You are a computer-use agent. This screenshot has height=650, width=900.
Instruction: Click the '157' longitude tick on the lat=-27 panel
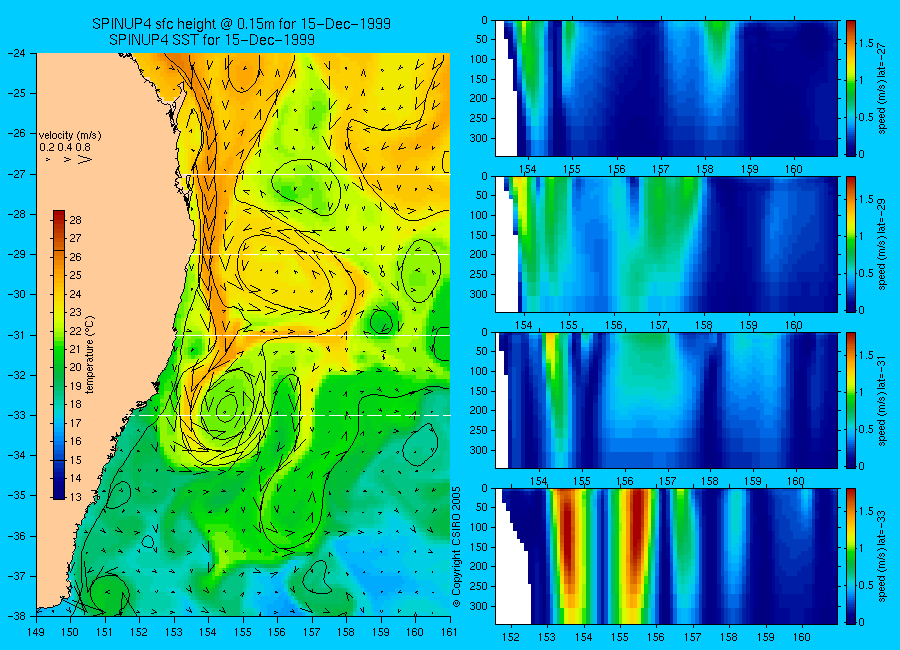click(661, 169)
